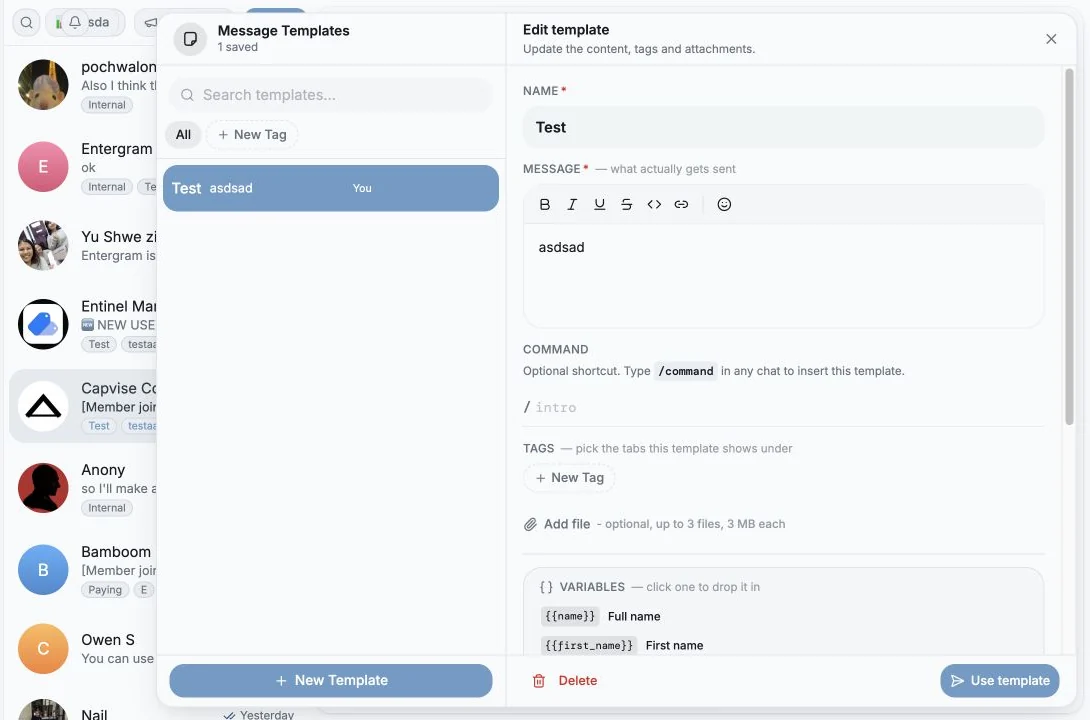Click the 'First name' variable label
This screenshot has width=1090, height=720.
(x=674, y=646)
